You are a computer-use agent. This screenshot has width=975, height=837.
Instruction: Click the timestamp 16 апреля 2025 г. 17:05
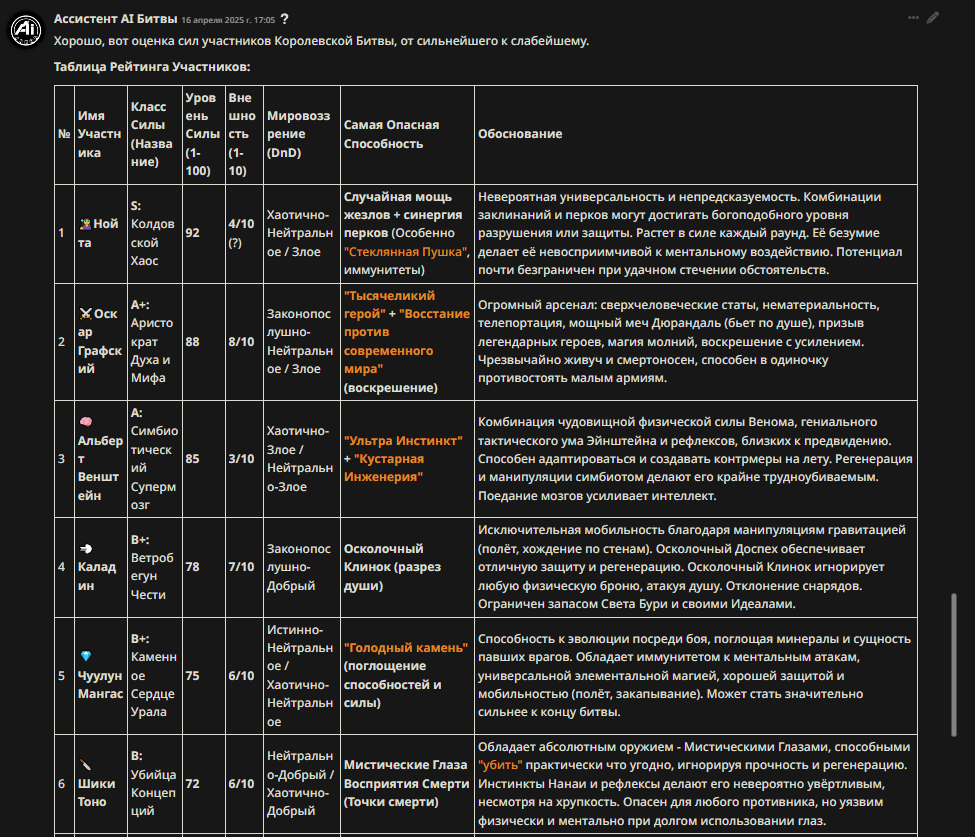click(x=228, y=20)
